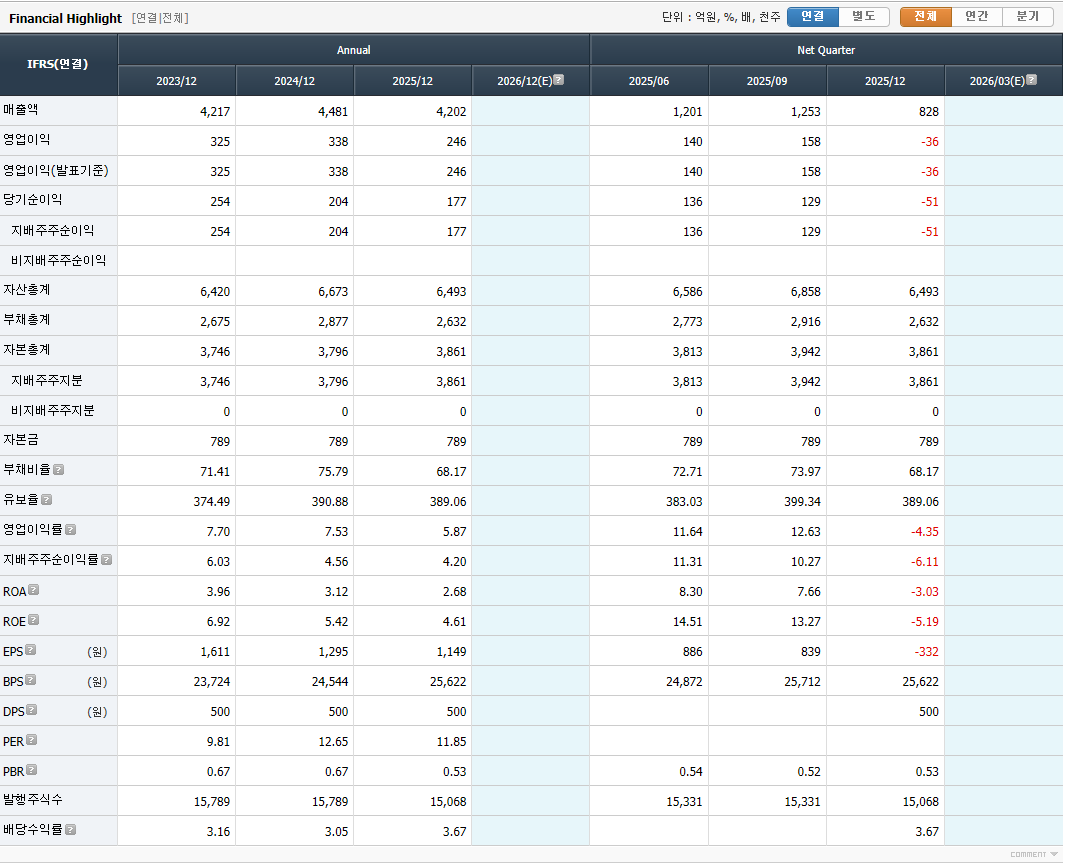1071x867 pixels.
Task: Click the negative -4.35 영업이익률 value
Action: 925,532
